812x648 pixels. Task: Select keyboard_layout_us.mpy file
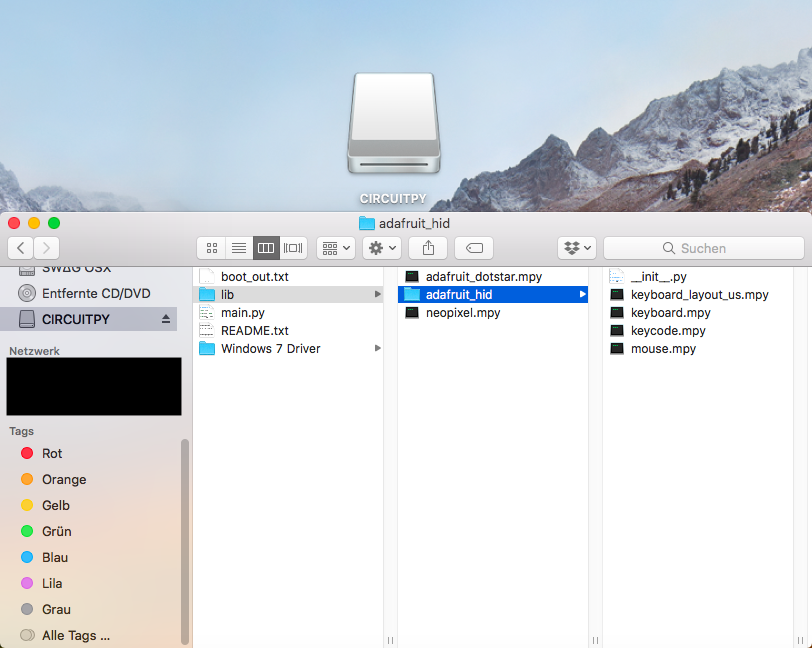click(698, 295)
